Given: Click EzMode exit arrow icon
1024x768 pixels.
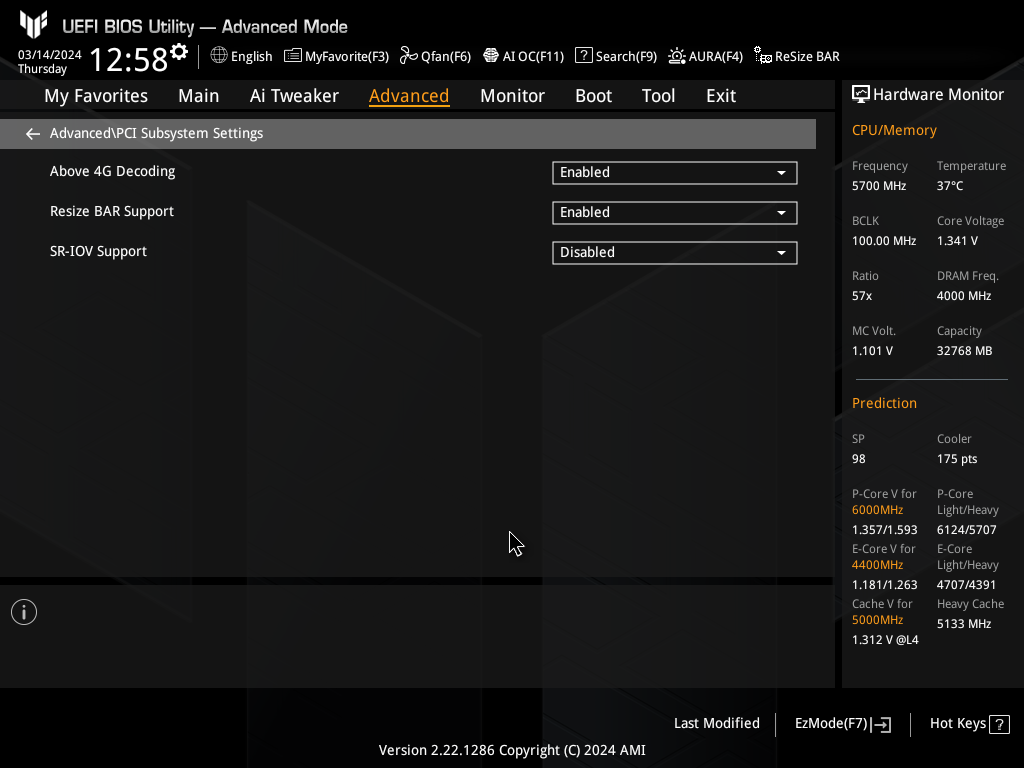Looking at the screenshot, I should pos(881,724).
